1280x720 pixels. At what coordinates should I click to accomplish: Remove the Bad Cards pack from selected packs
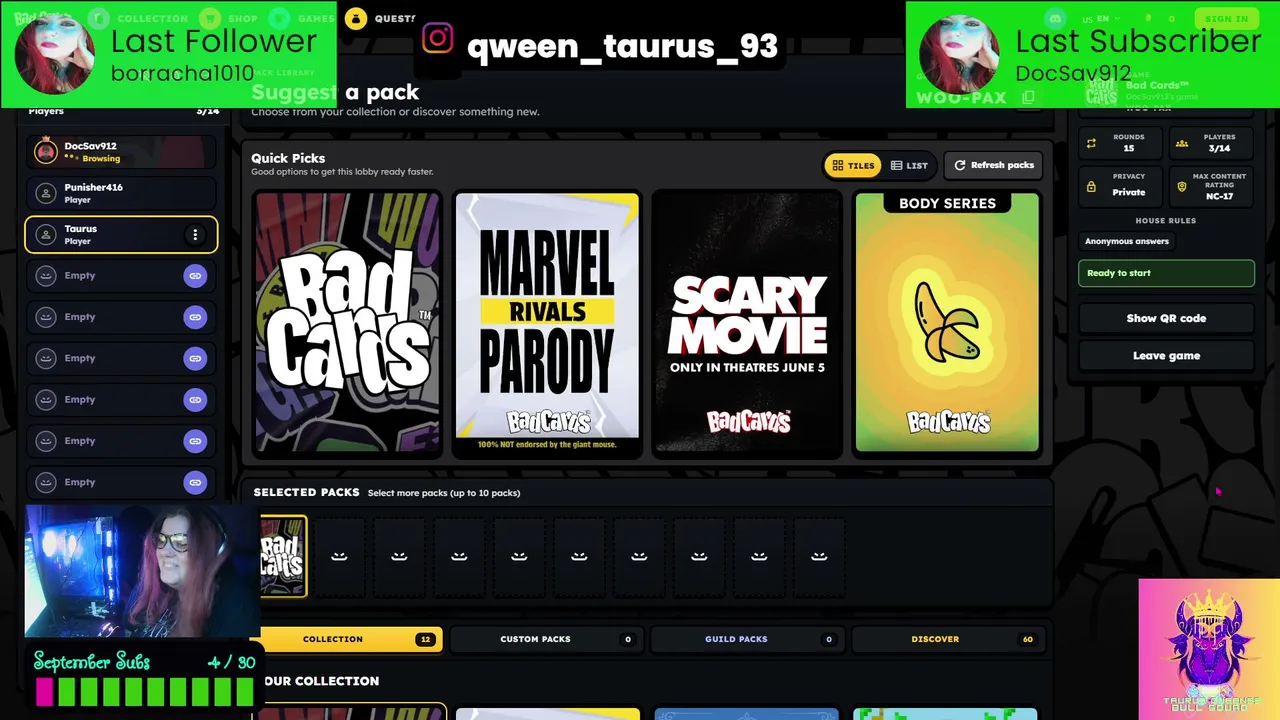283,556
